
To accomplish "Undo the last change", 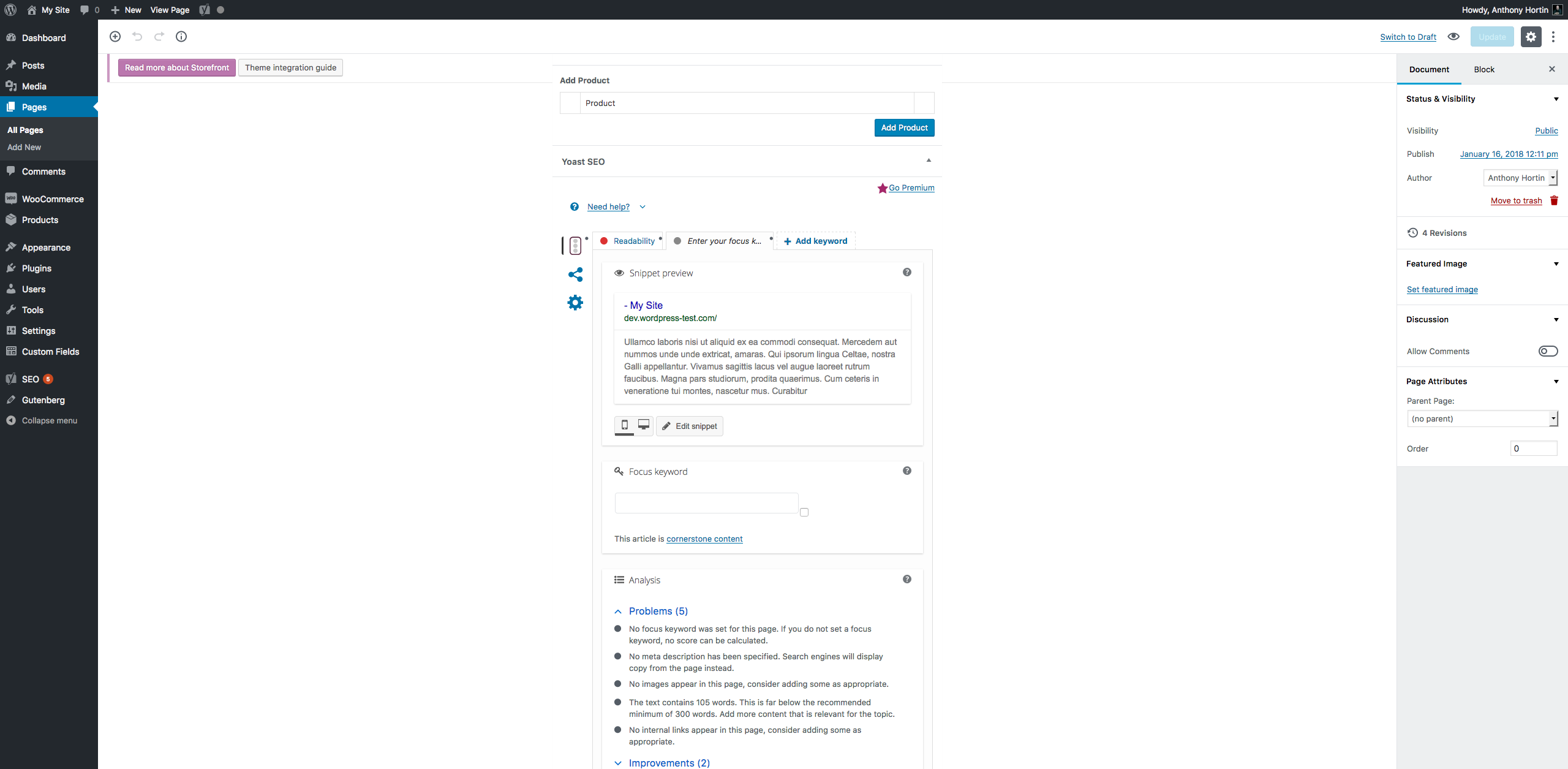I will pos(137,36).
